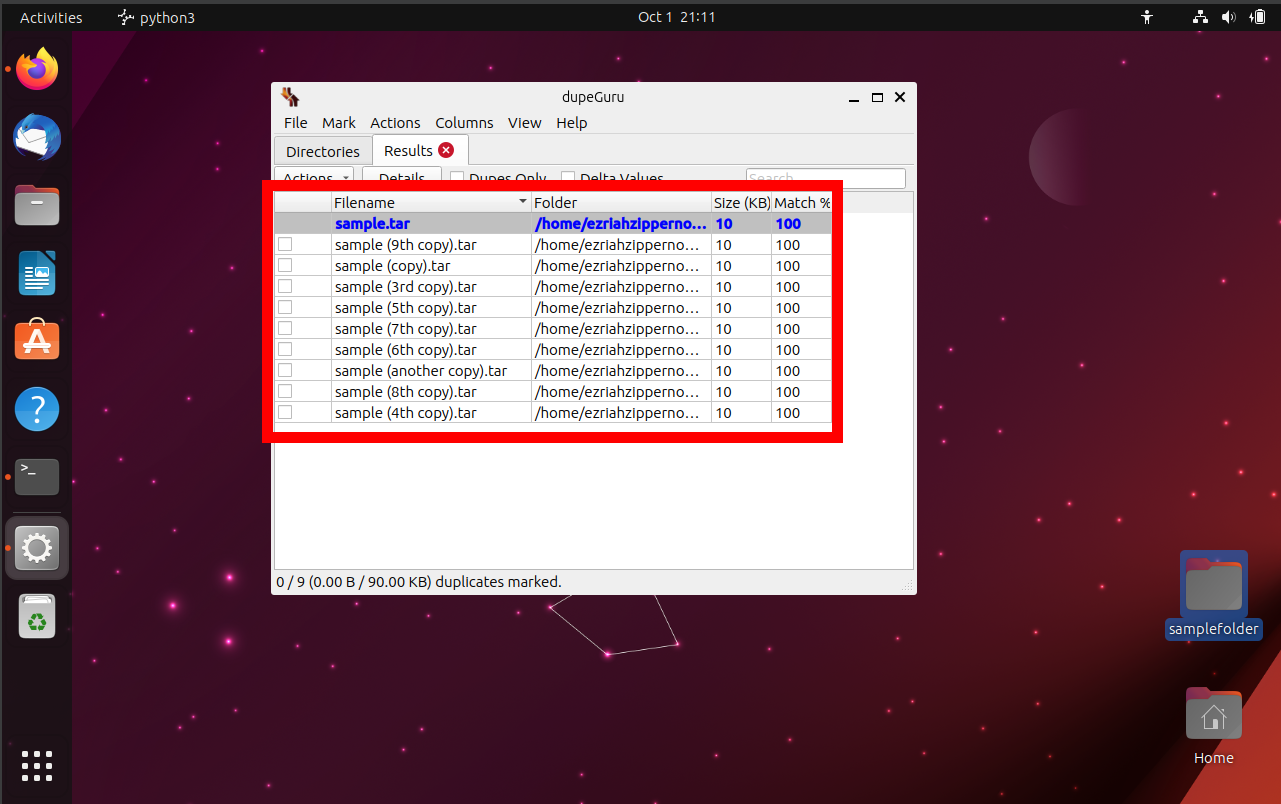Open the Details panel
Screen dimensions: 1281x804
(400, 177)
